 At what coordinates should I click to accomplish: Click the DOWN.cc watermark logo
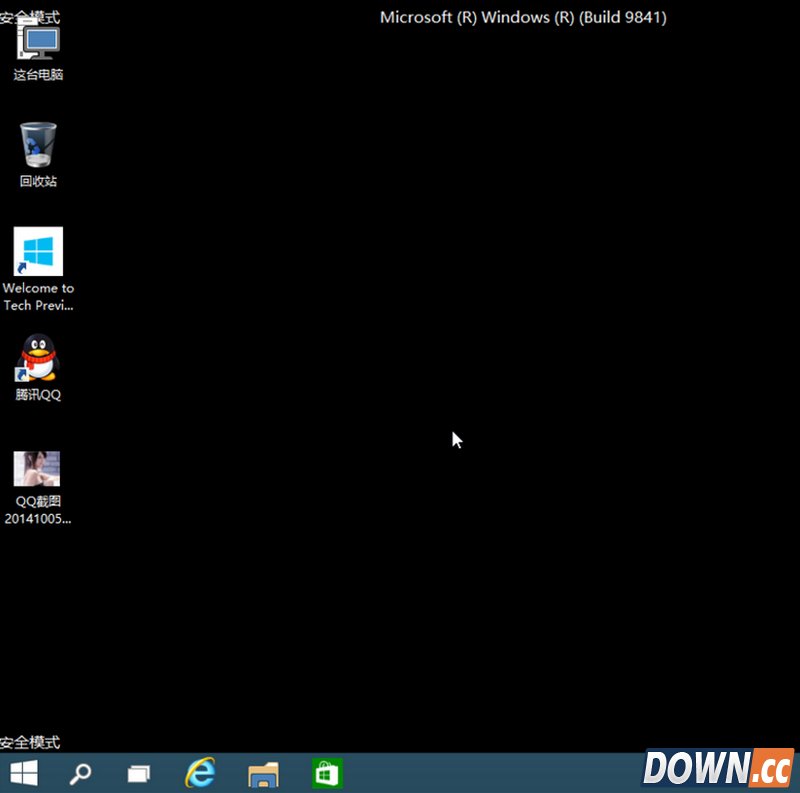pyautogui.click(x=717, y=768)
